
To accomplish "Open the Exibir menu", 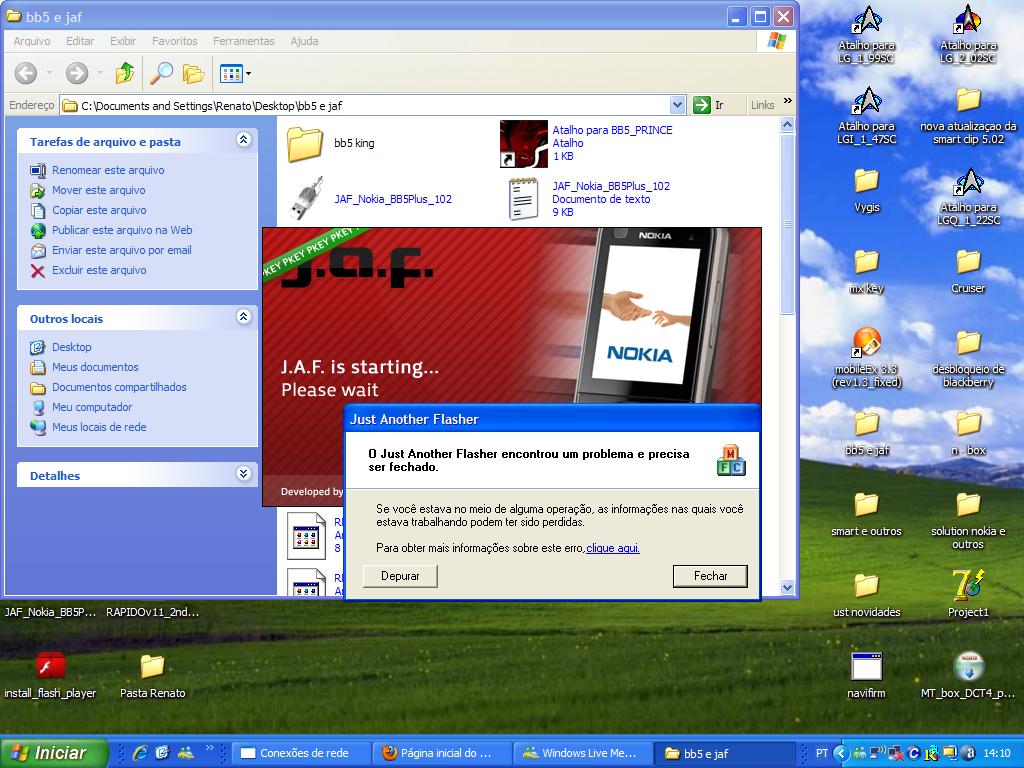I will point(123,41).
